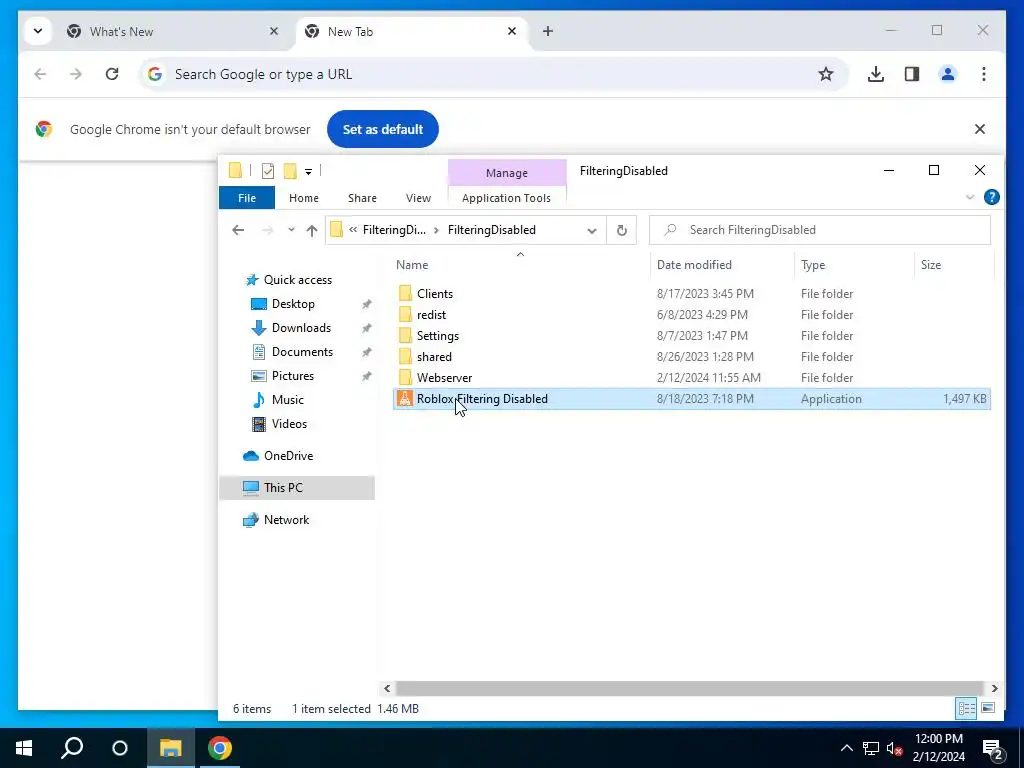The image size is (1024, 768).
Task: Open Application Tools tab
Action: tap(506, 198)
